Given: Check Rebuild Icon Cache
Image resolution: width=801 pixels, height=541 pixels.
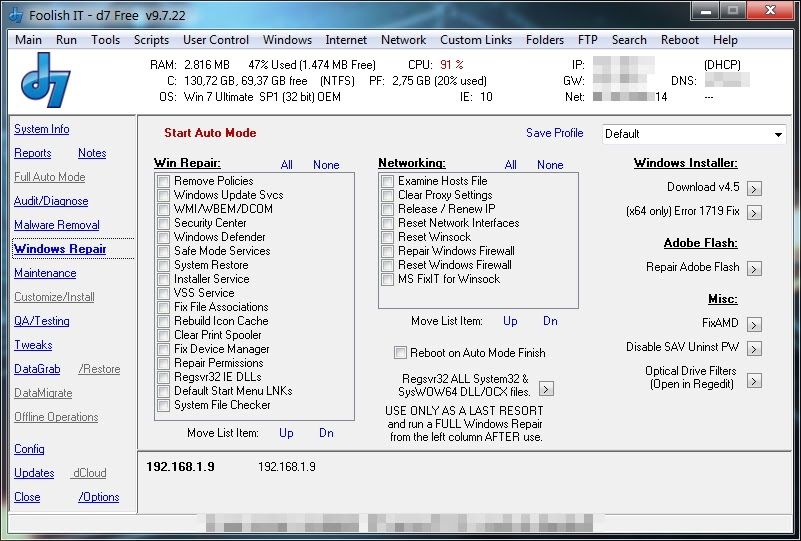Looking at the screenshot, I should (x=163, y=321).
